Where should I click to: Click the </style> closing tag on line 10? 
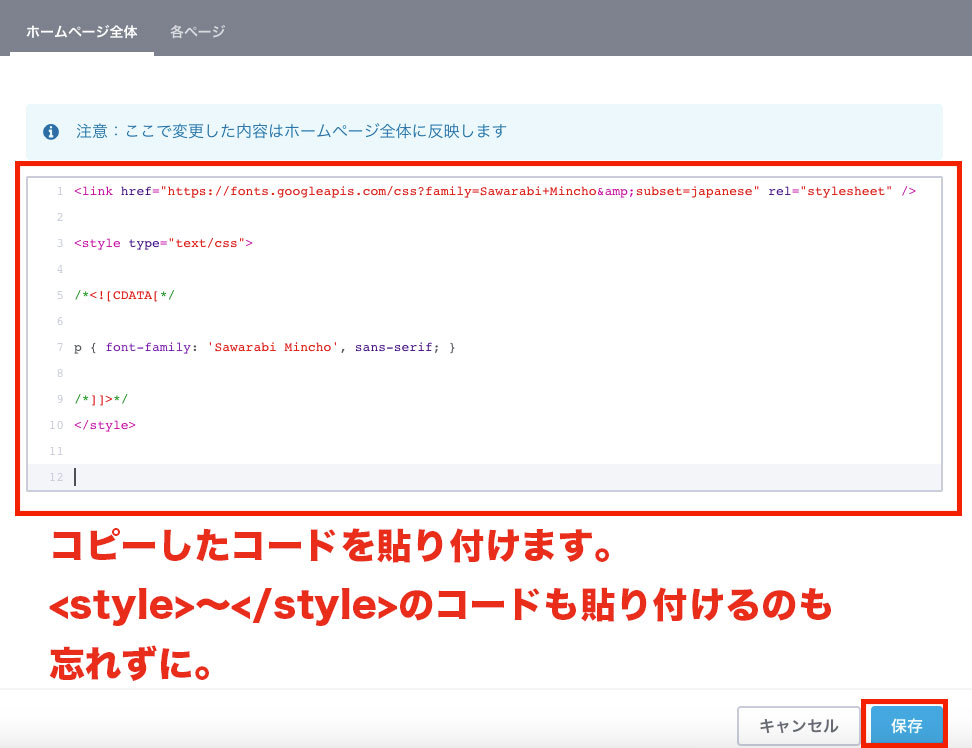[105, 424]
